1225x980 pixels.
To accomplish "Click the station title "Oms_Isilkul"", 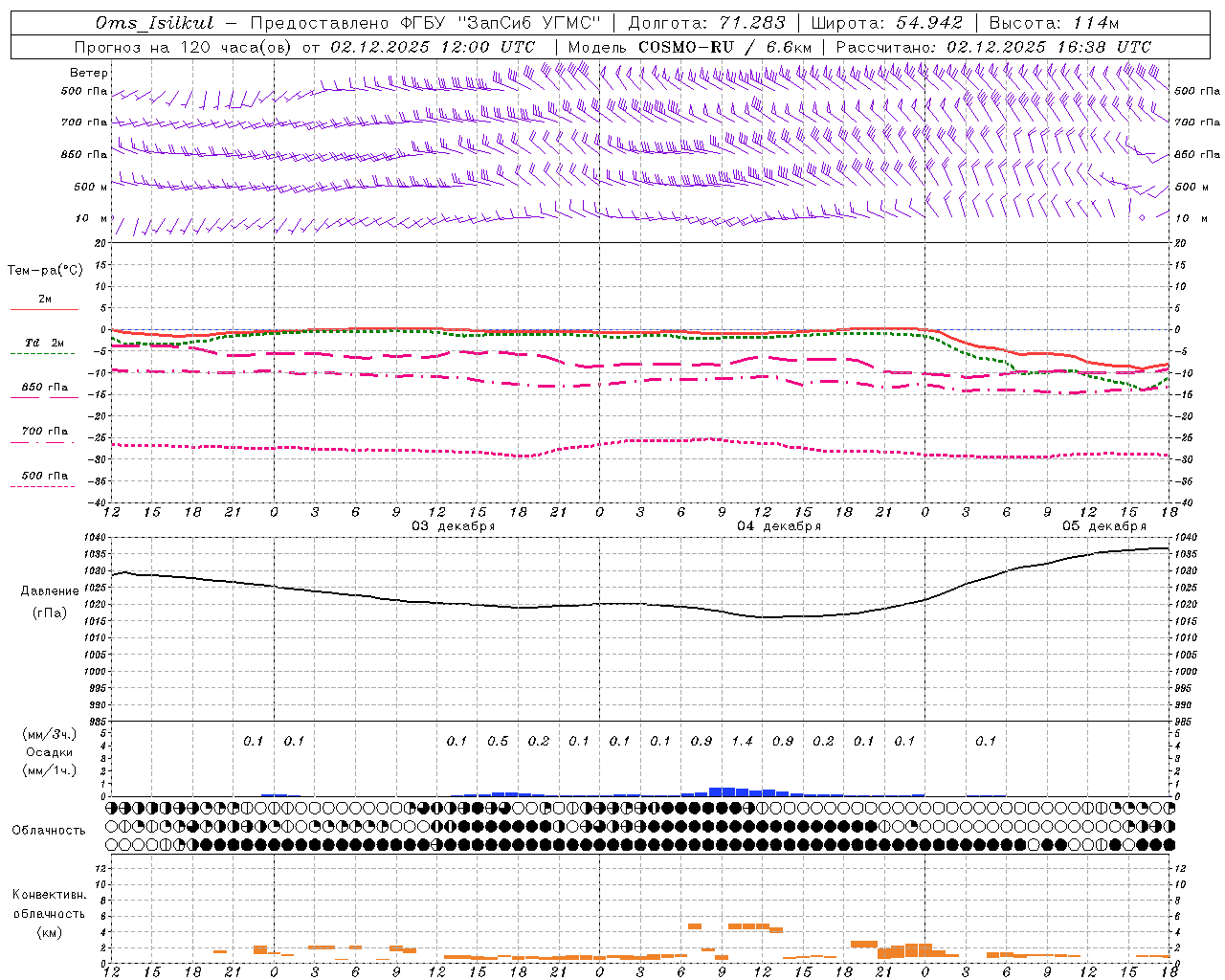I will [155, 23].
